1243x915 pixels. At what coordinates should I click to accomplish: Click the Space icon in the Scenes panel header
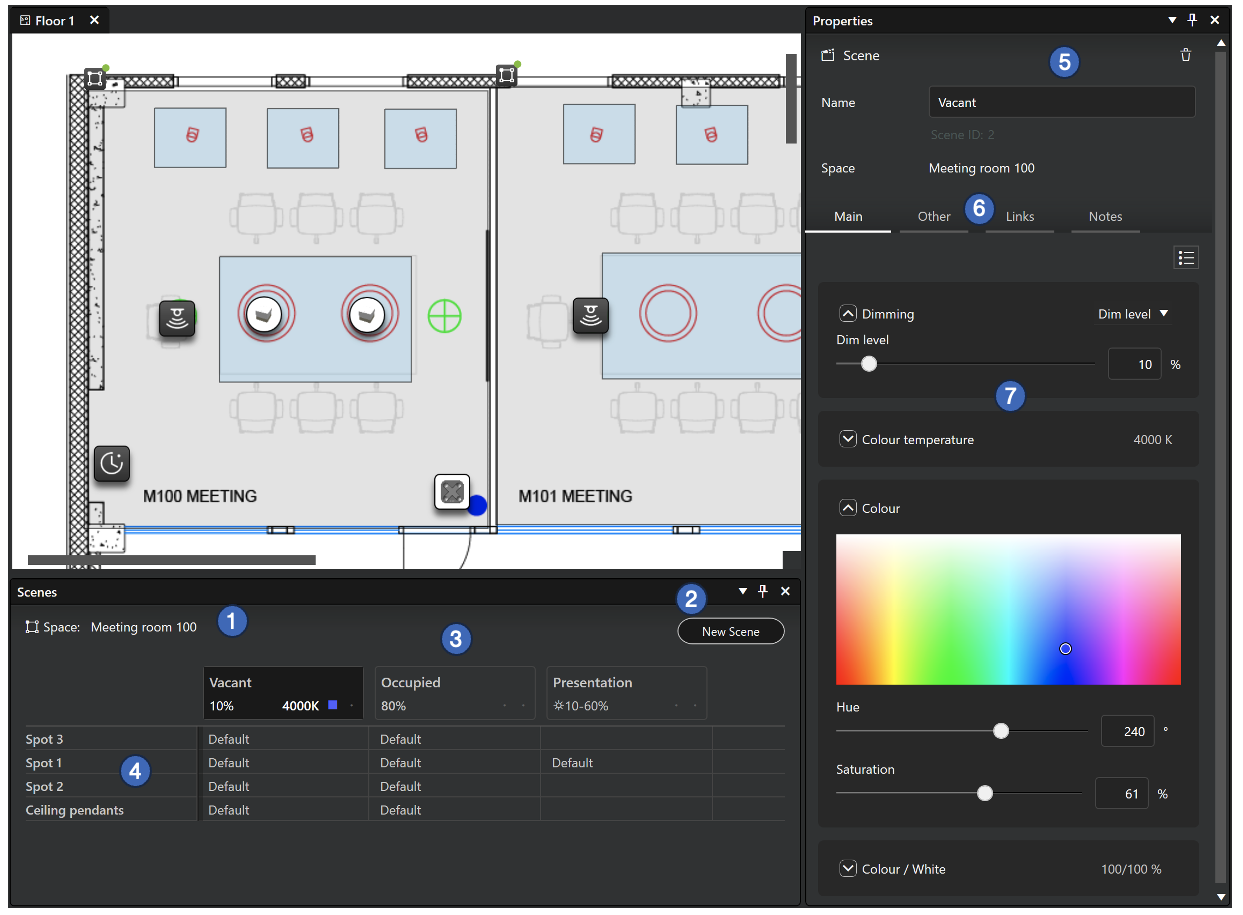click(x=30, y=627)
